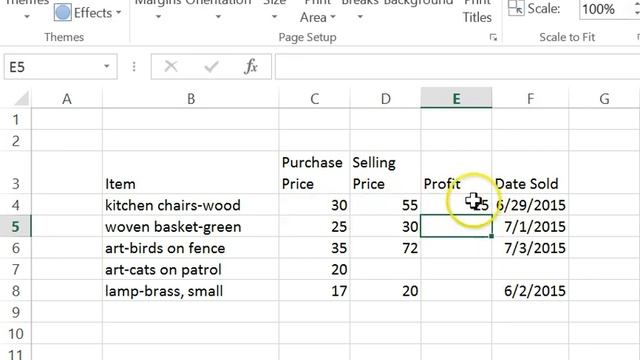640x360 pixels.
Task: Select the woven basket-green cell
Action: pos(191,227)
